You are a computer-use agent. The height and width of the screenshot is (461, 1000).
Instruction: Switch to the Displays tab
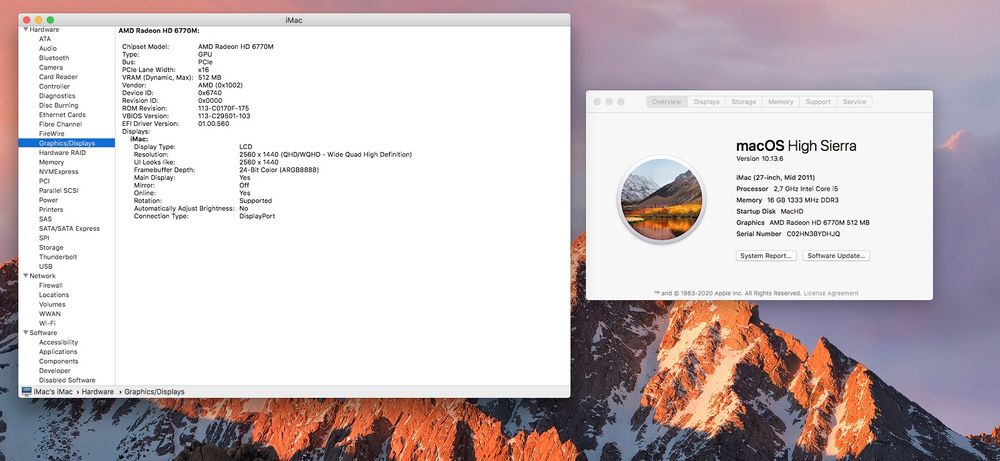[x=707, y=102]
